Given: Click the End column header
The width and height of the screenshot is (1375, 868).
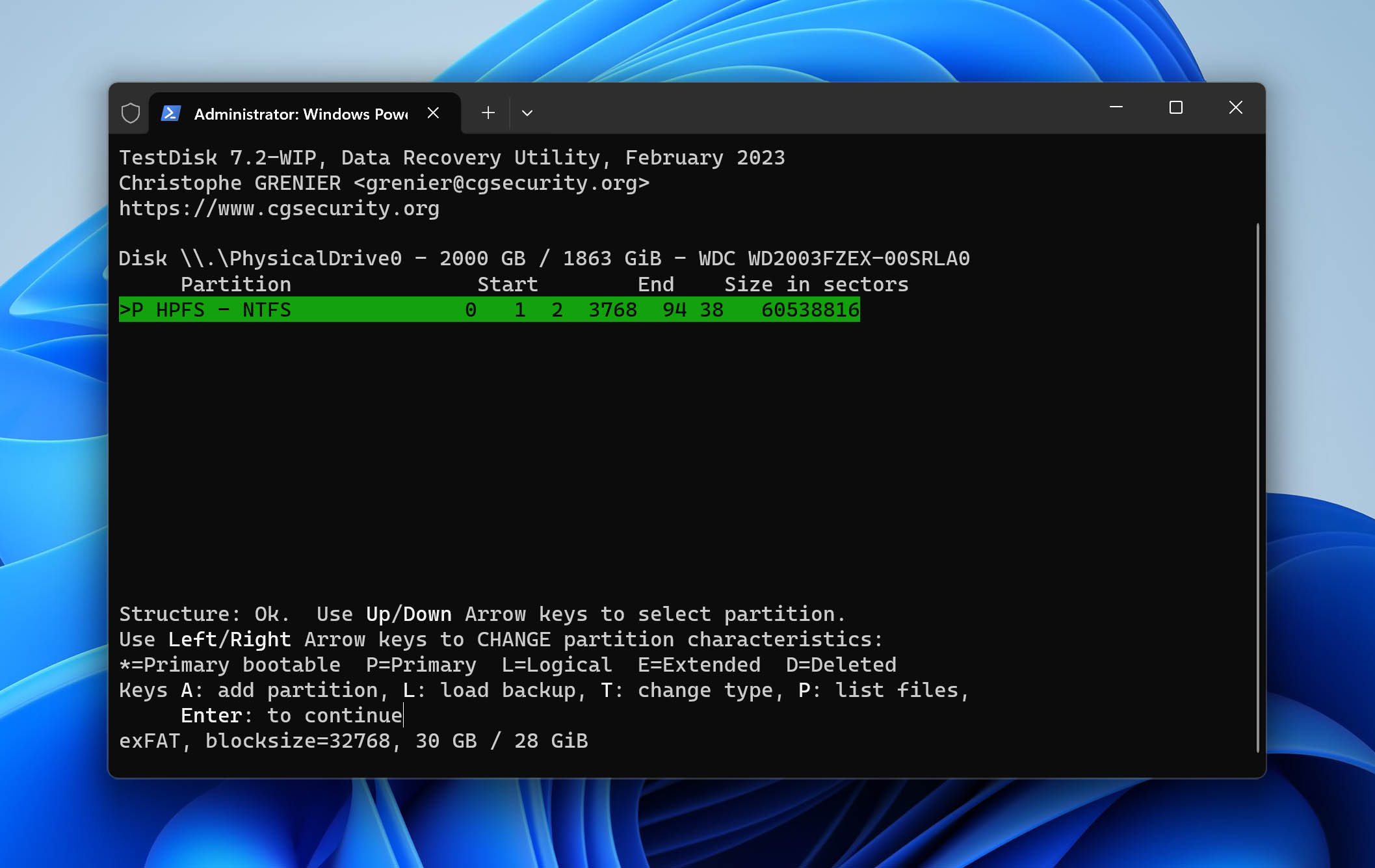Looking at the screenshot, I should click(655, 284).
